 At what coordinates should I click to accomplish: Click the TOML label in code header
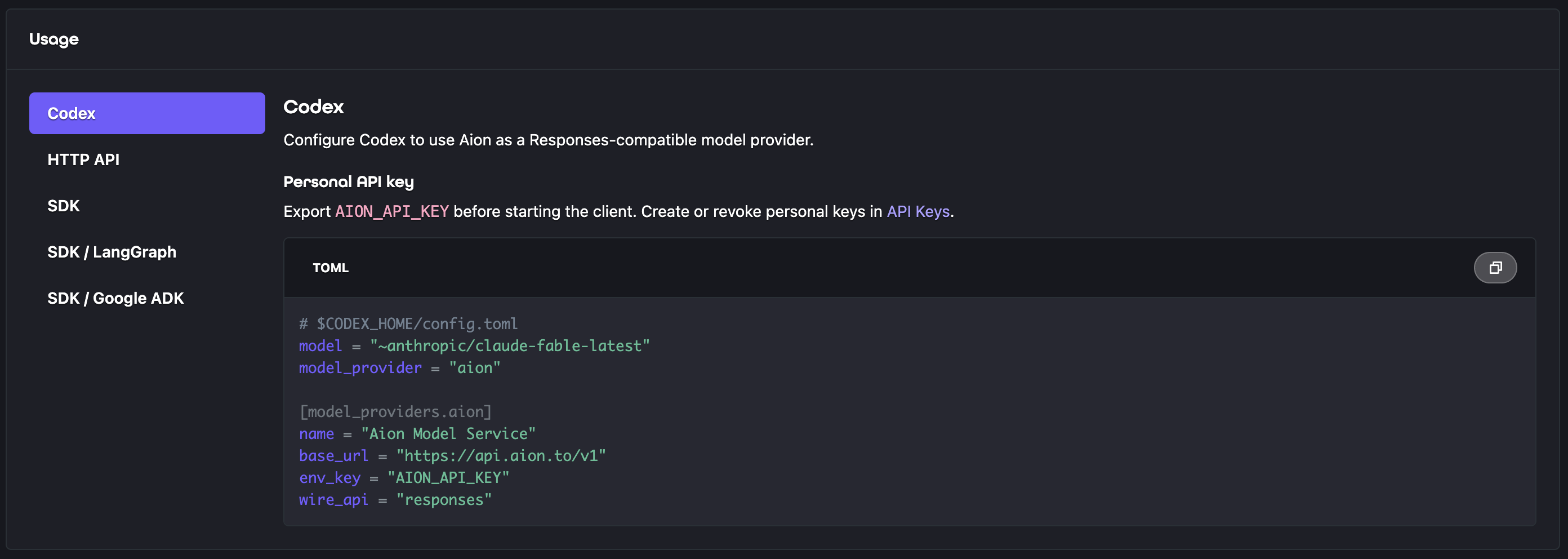[331, 268]
